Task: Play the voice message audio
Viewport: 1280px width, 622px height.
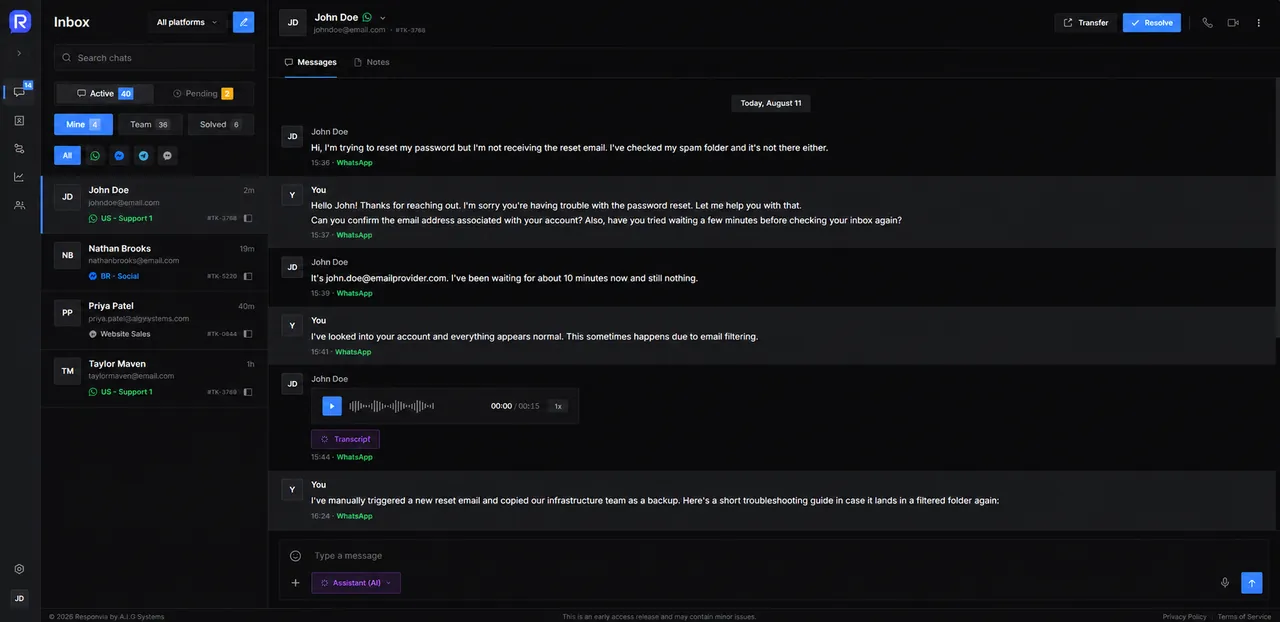Action: (x=332, y=406)
